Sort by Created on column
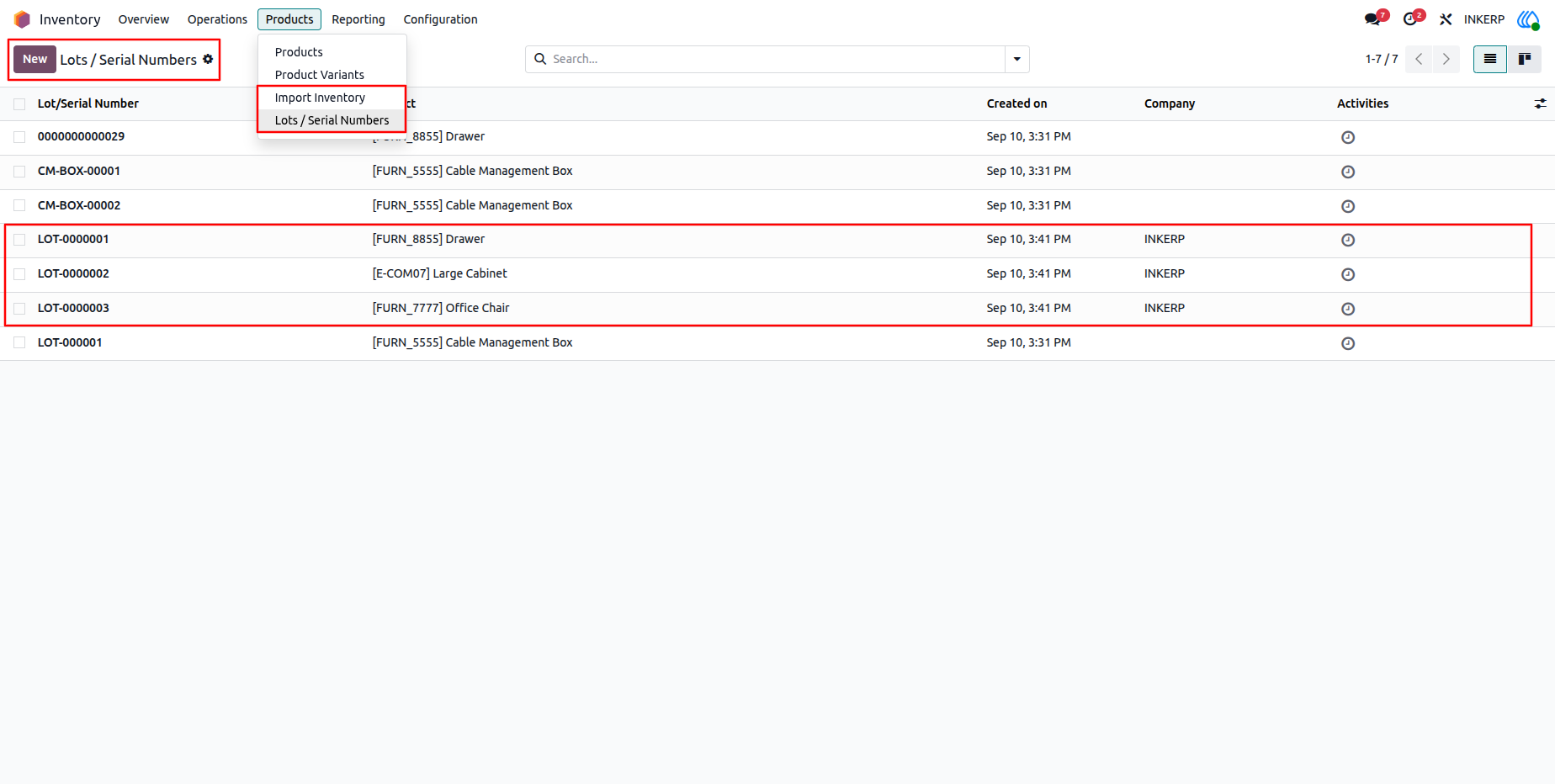Image resolution: width=1555 pixels, height=784 pixels. tap(1016, 103)
